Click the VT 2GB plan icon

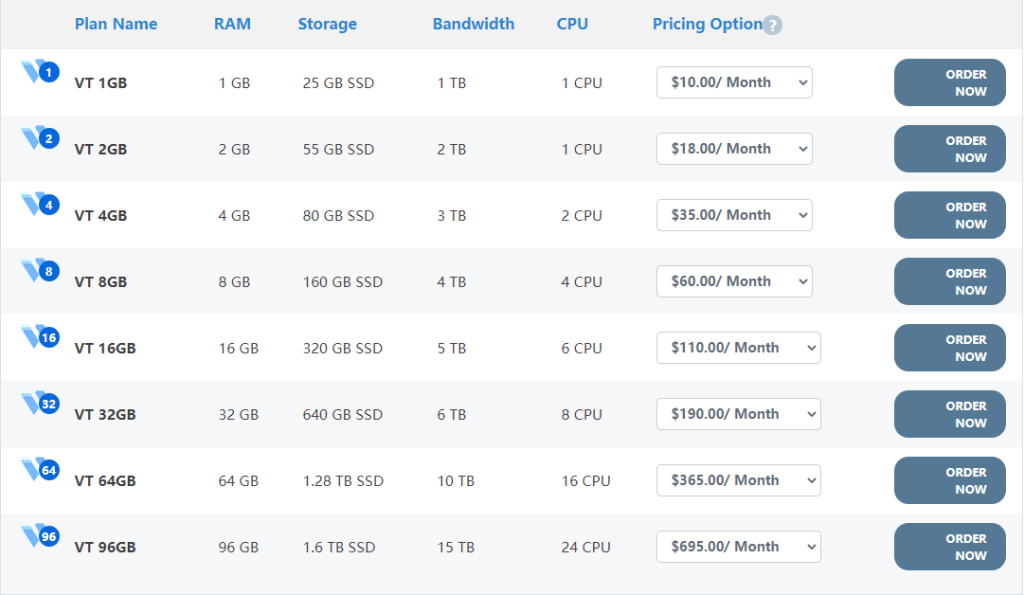tap(40, 138)
